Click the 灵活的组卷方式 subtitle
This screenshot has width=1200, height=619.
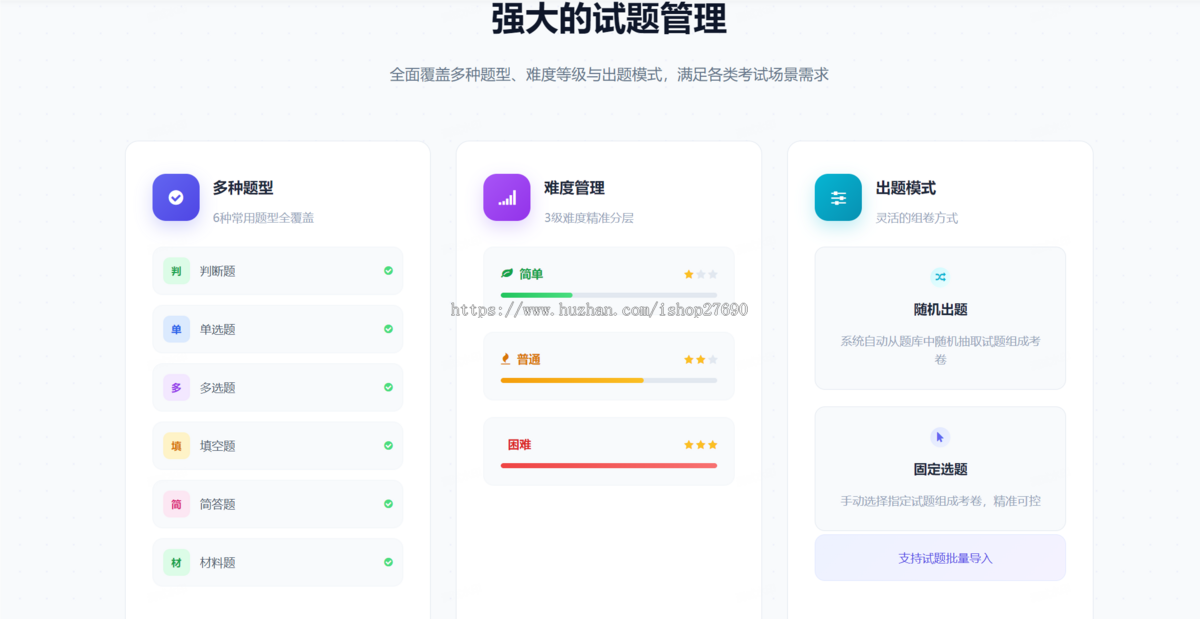pyautogui.click(x=917, y=217)
